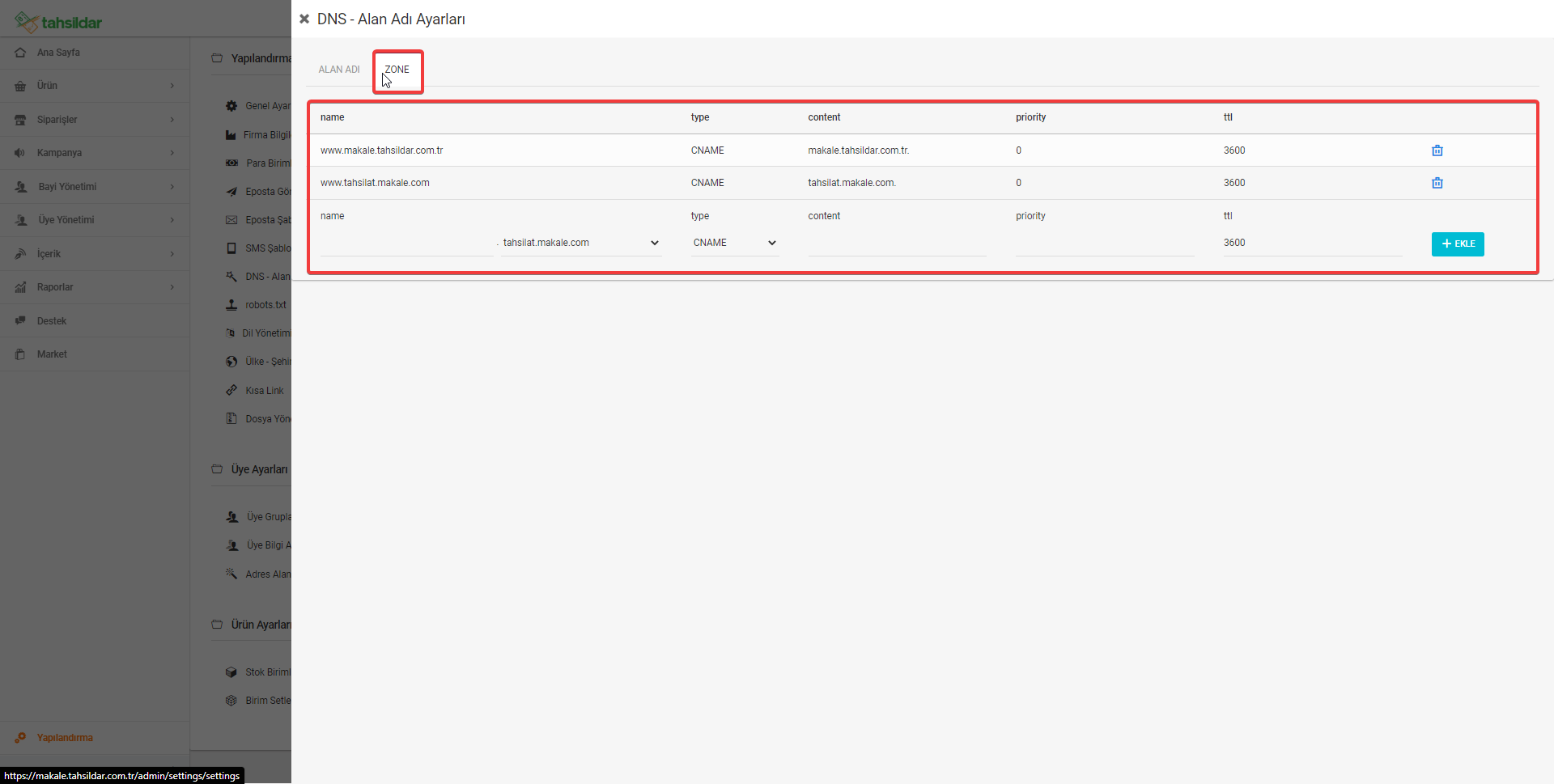Delete the www.makale.tahsildar.com.tr record

1437,150
